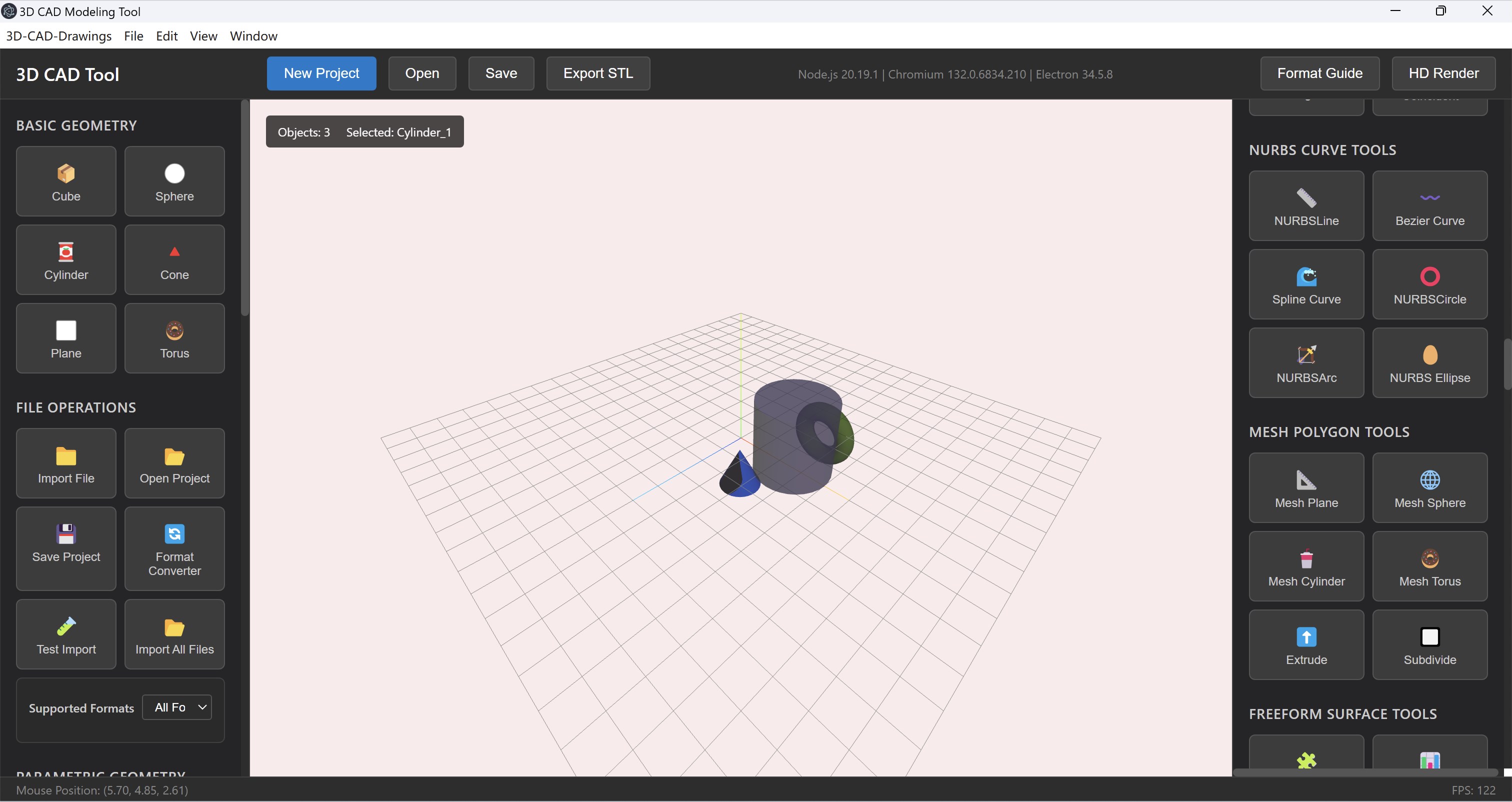Select the Bezier Curve tool
Image resolution: width=1512 pixels, height=802 pixels.
[1430, 205]
